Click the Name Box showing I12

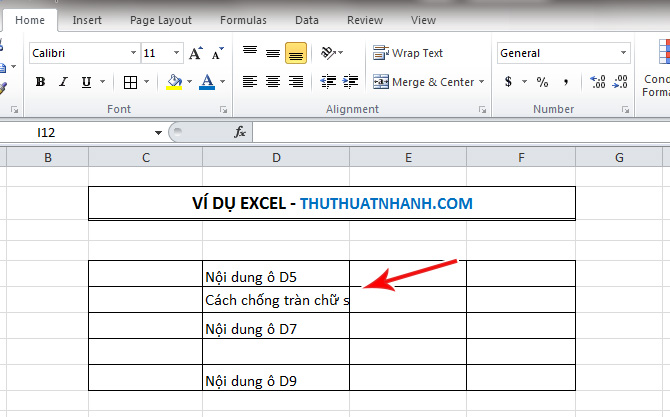pyautogui.click(x=75, y=132)
